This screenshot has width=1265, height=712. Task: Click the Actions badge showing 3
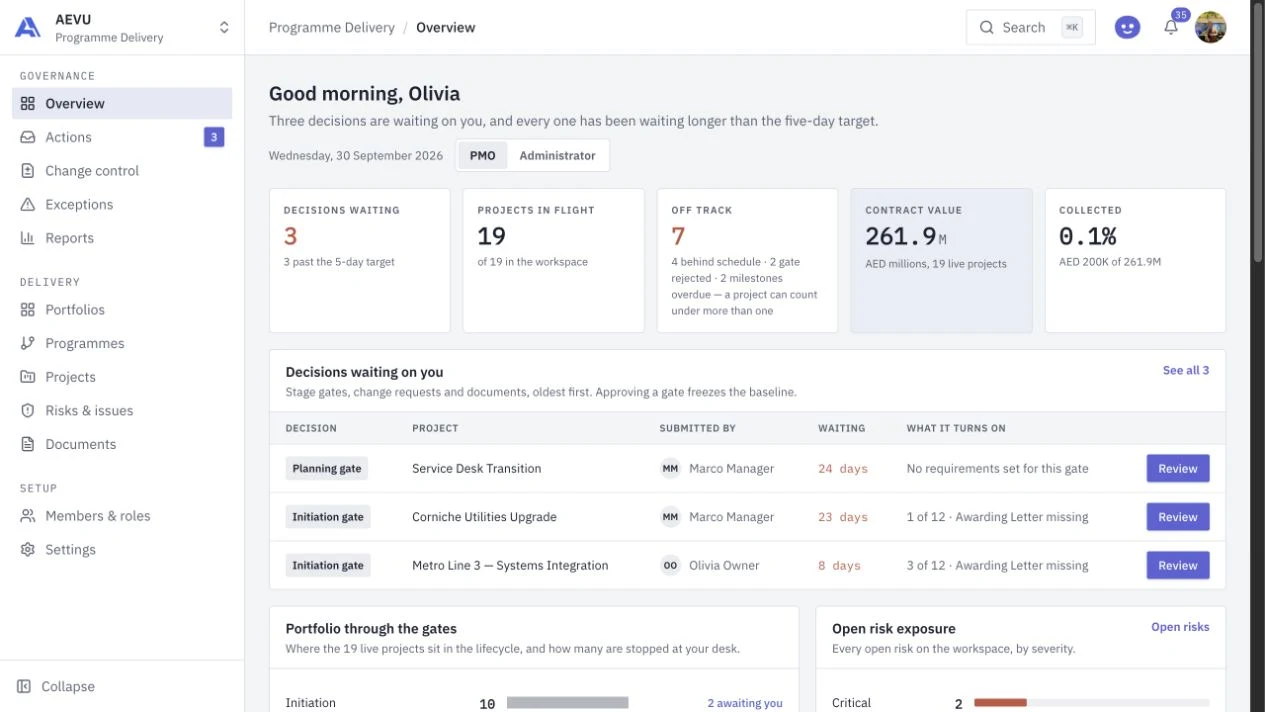coord(214,137)
